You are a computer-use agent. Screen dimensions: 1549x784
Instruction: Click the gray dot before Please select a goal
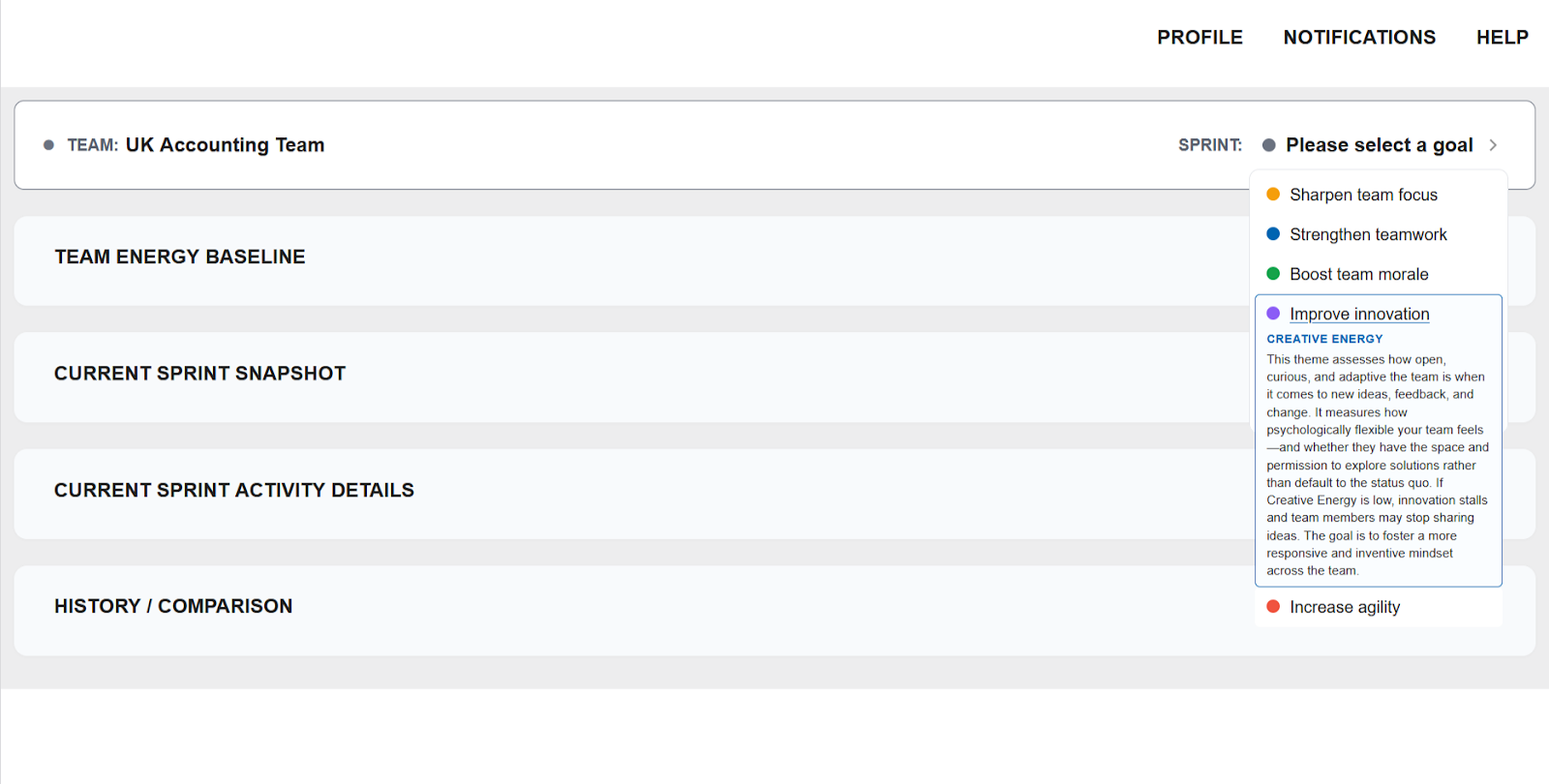(x=1268, y=145)
